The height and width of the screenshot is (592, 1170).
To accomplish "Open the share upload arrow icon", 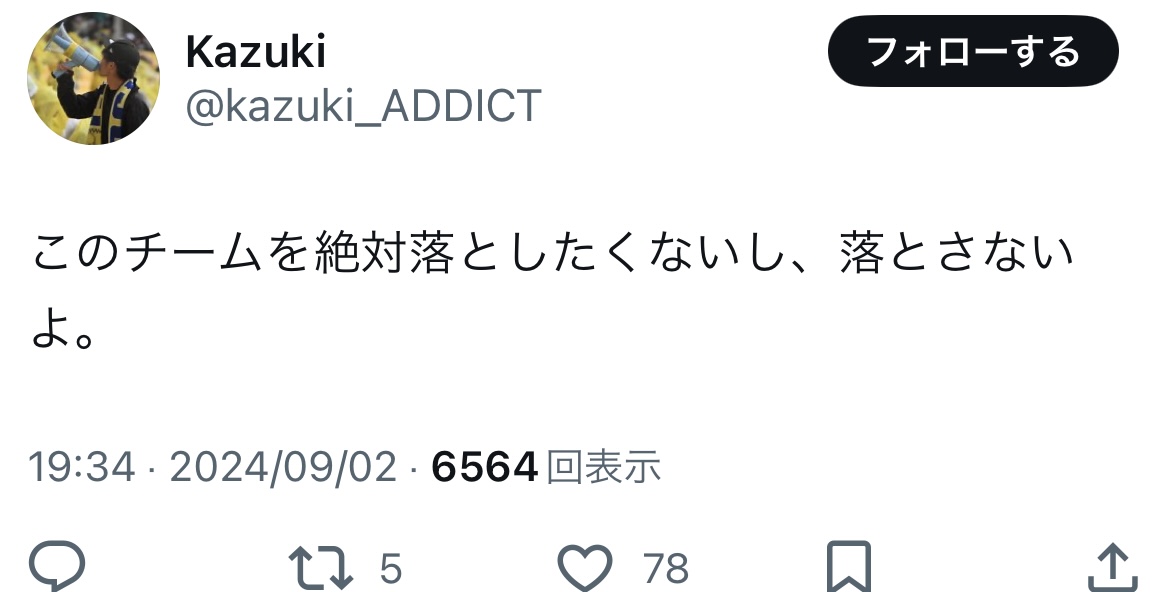I will pyautogui.click(x=1113, y=567).
